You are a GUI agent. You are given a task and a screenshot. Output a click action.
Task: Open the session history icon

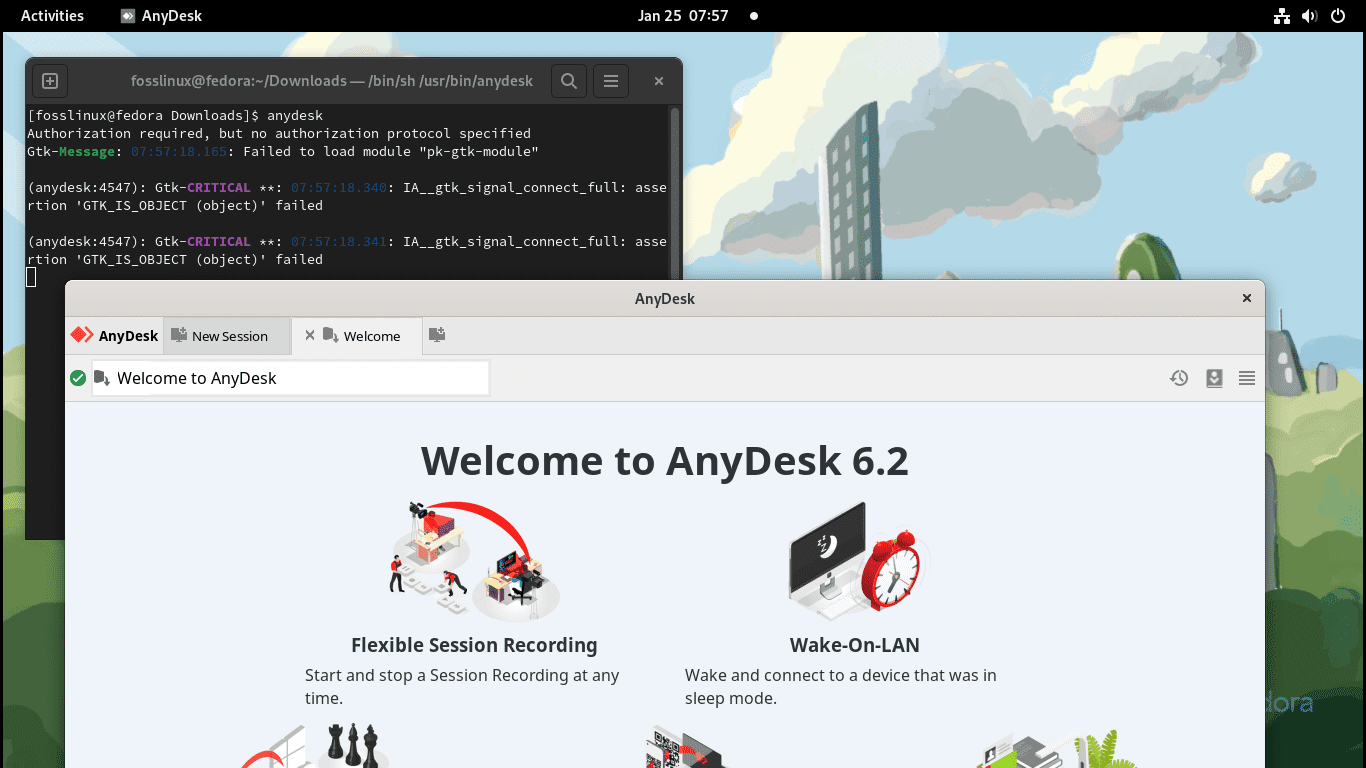(1179, 378)
